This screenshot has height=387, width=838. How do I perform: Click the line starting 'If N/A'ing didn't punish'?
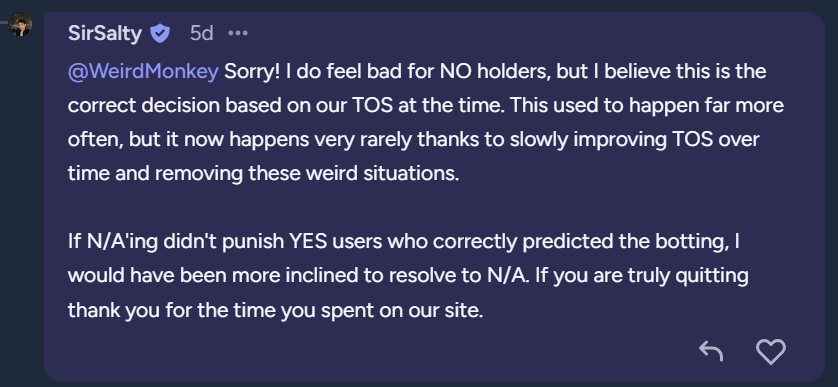(404, 242)
